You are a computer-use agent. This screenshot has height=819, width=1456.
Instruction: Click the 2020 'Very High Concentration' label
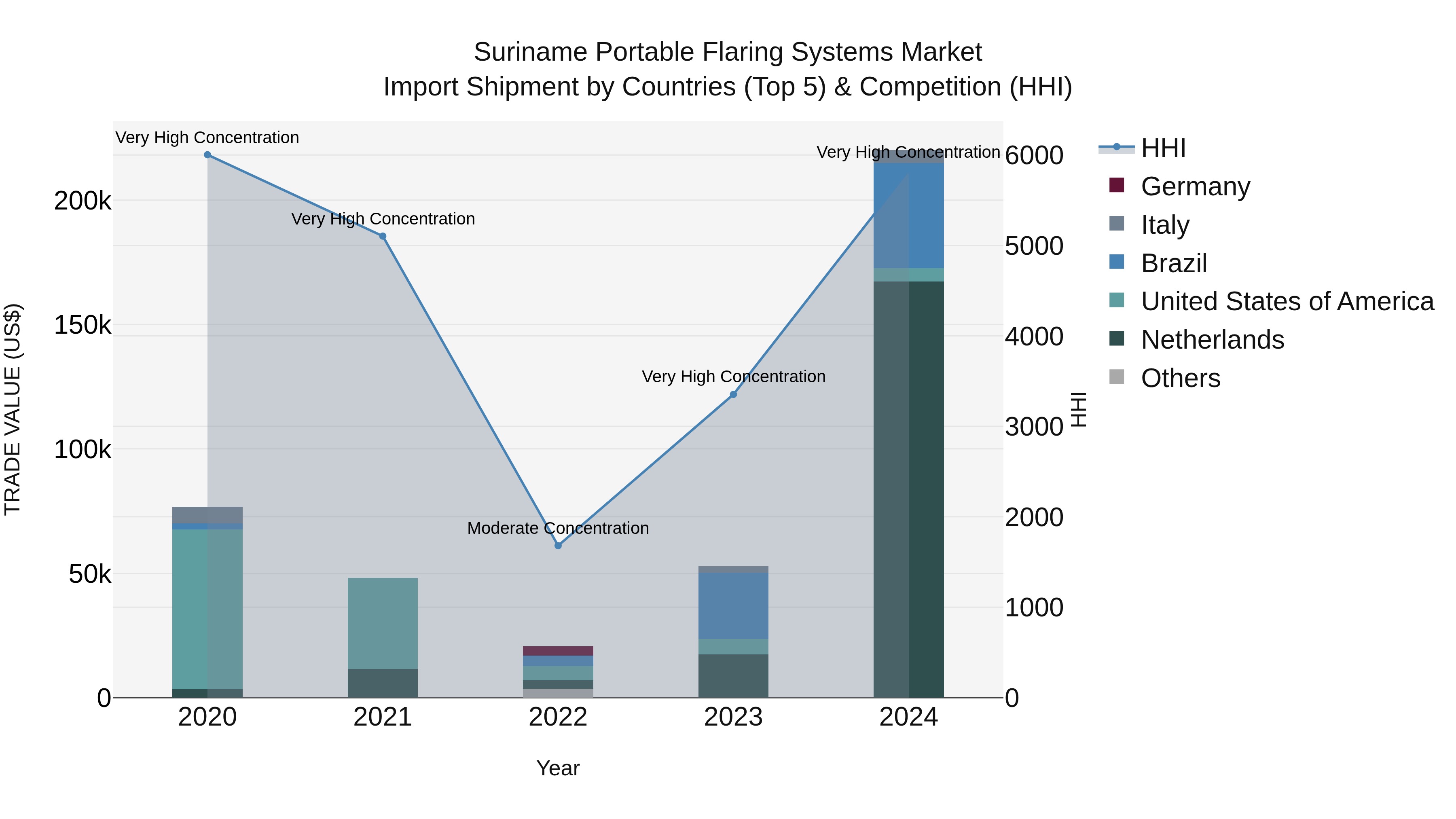(x=207, y=138)
